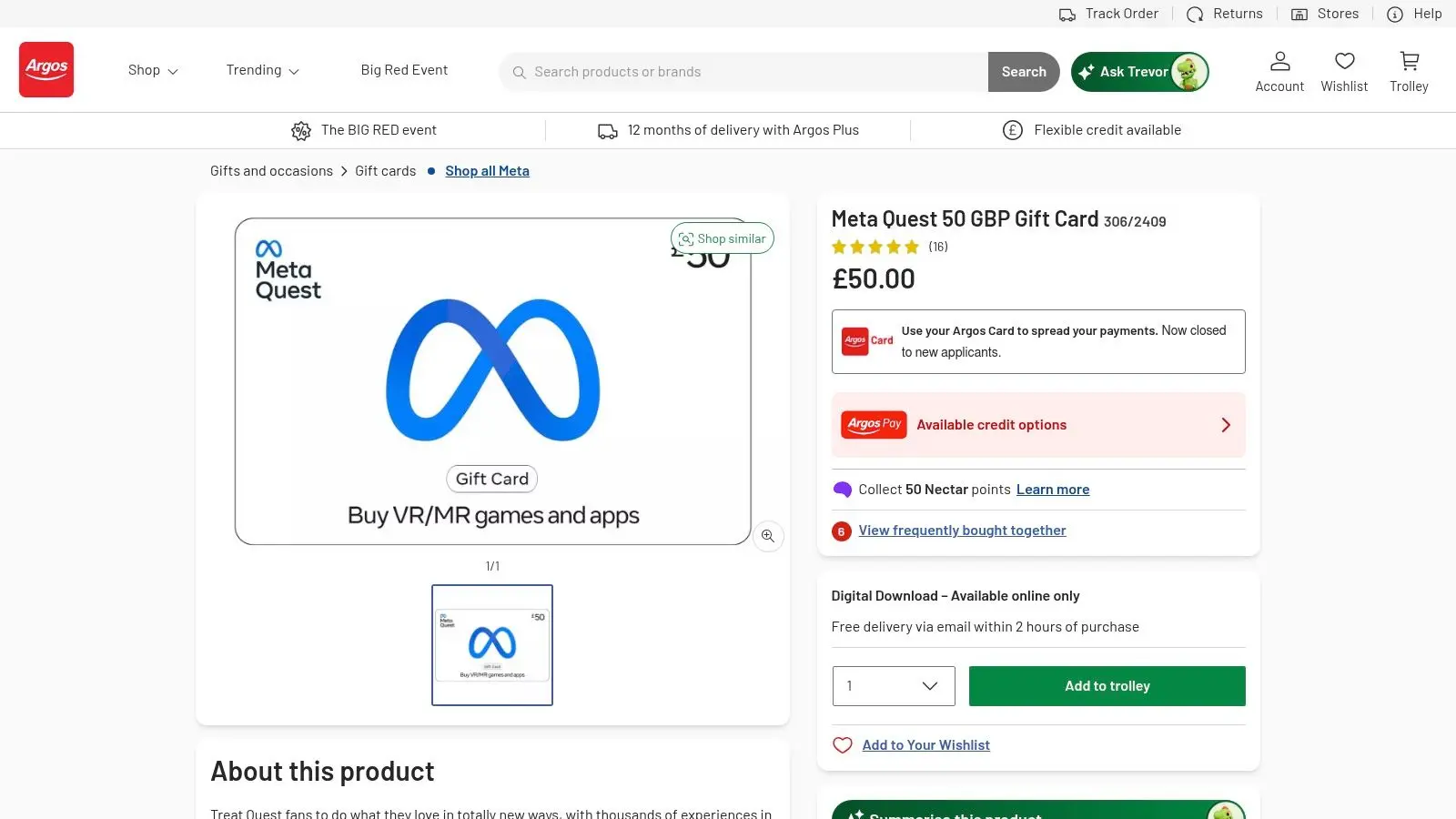Click the Argos logo
This screenshot has height=819, width=1456.
[45, 69]
